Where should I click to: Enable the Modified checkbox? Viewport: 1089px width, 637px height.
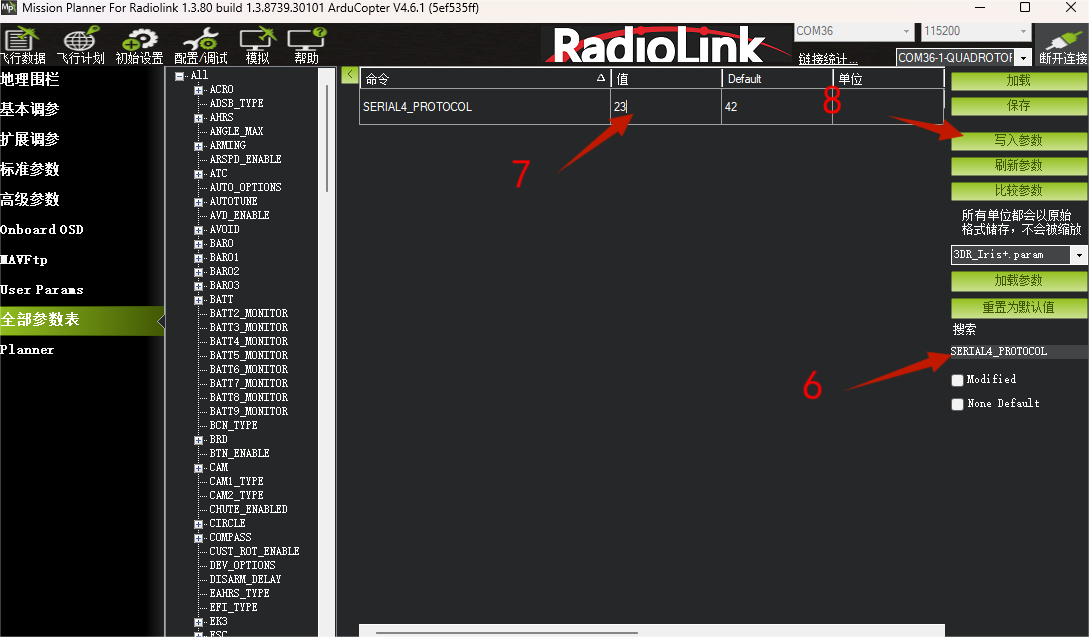957,380
